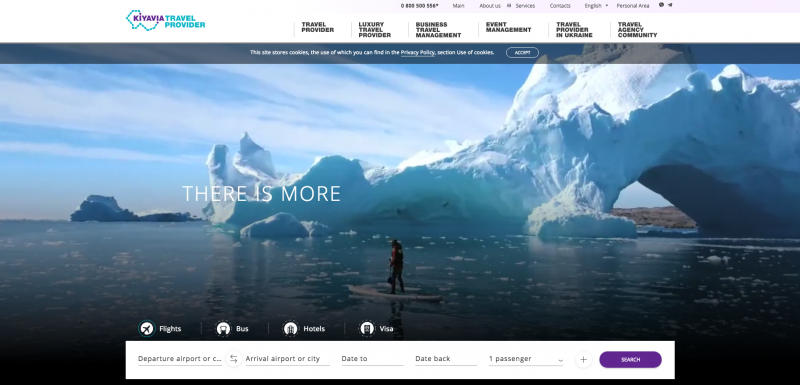Swap departure and arrival airports

point(234,359)
